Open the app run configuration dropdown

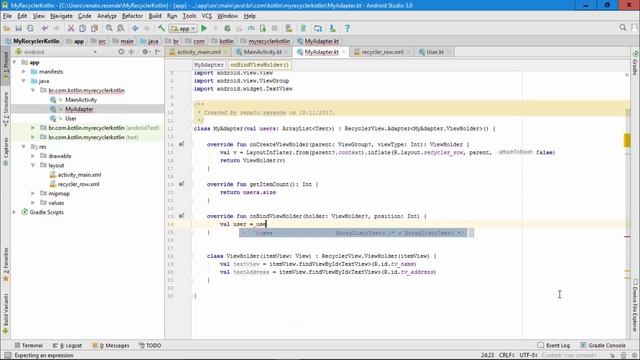tap(183, 29)
